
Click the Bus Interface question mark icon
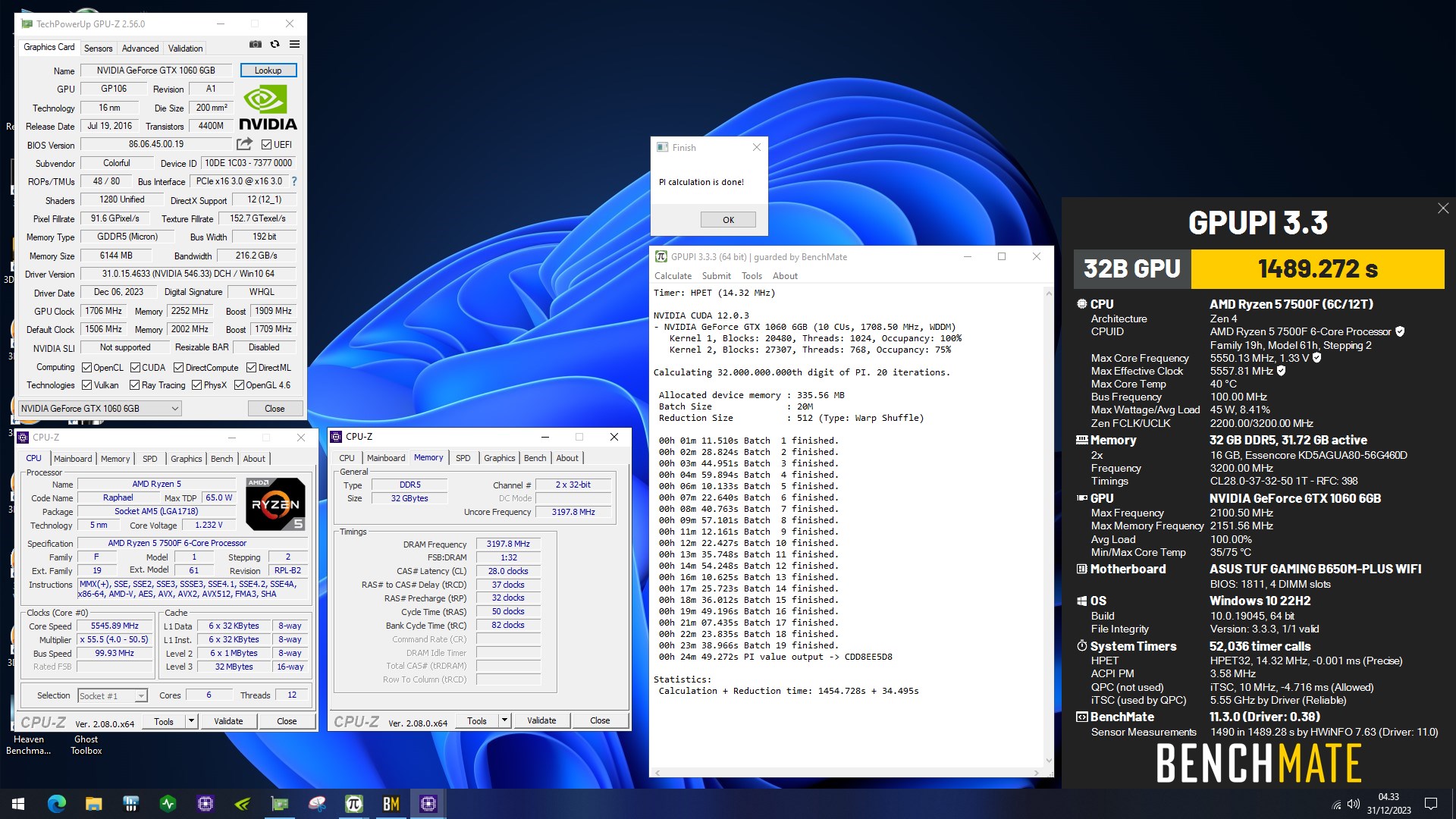[294, 181]
